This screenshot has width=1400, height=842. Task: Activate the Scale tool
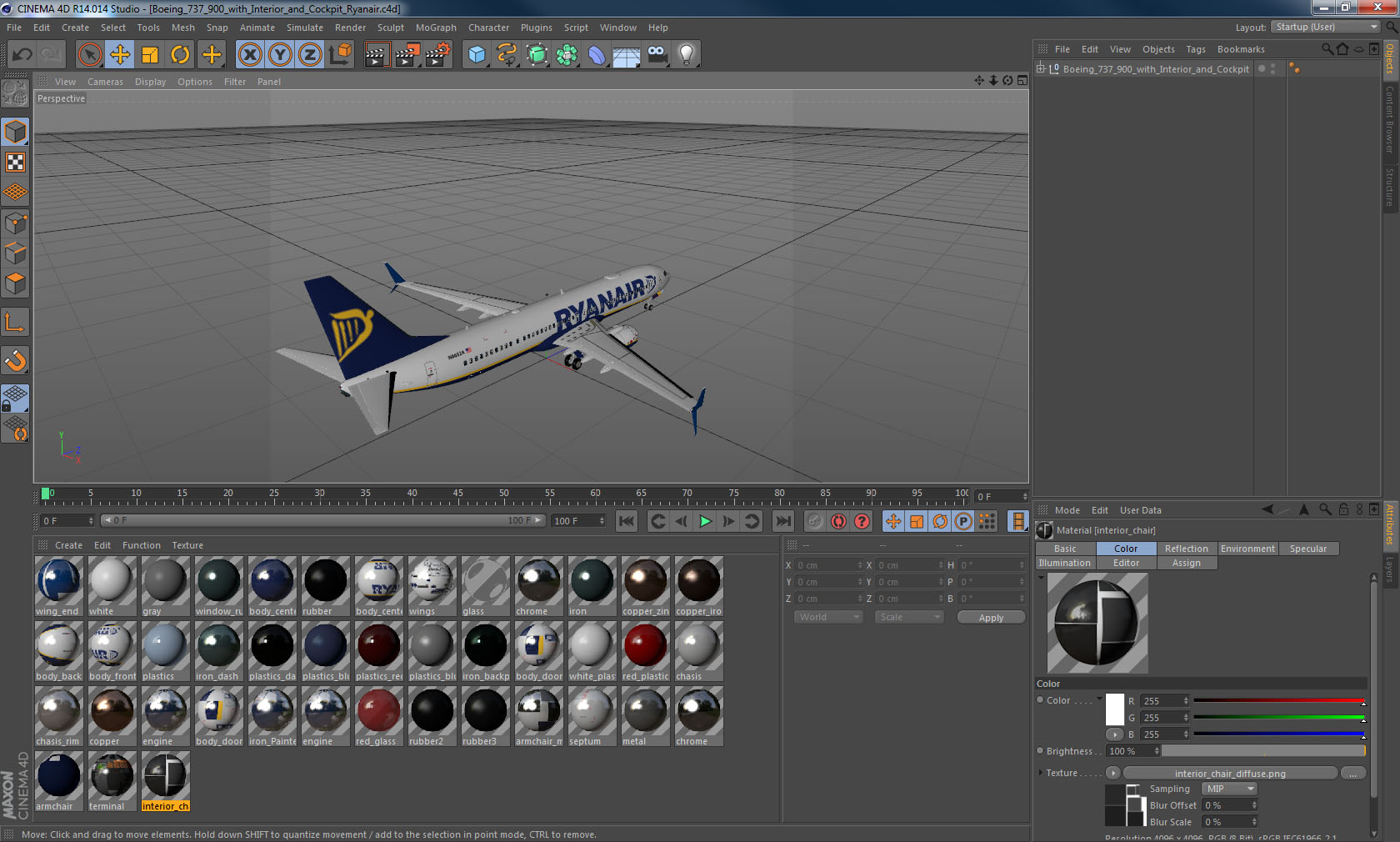coord(150,55)
